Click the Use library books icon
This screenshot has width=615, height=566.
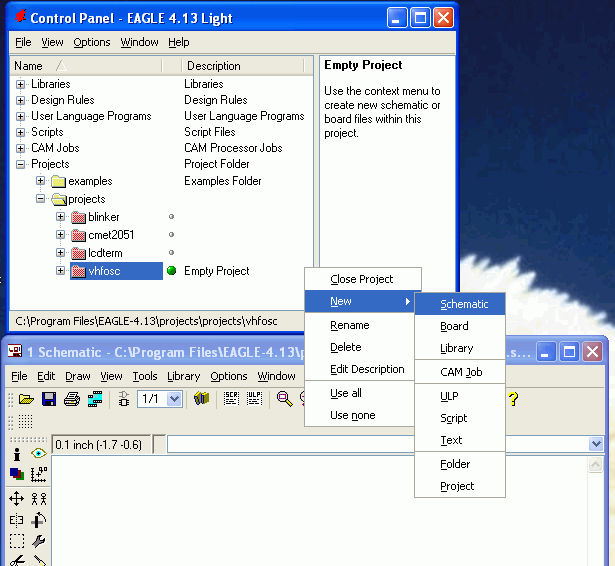201,399
